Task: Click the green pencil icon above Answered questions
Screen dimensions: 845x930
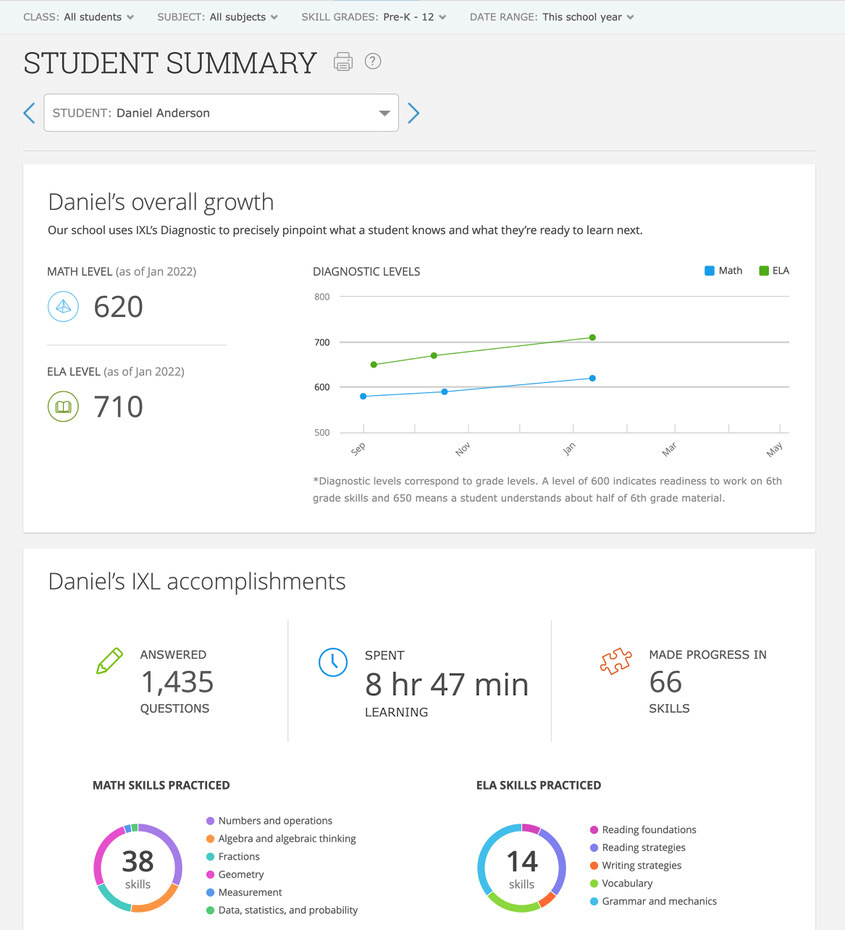Action: point(110,661)
